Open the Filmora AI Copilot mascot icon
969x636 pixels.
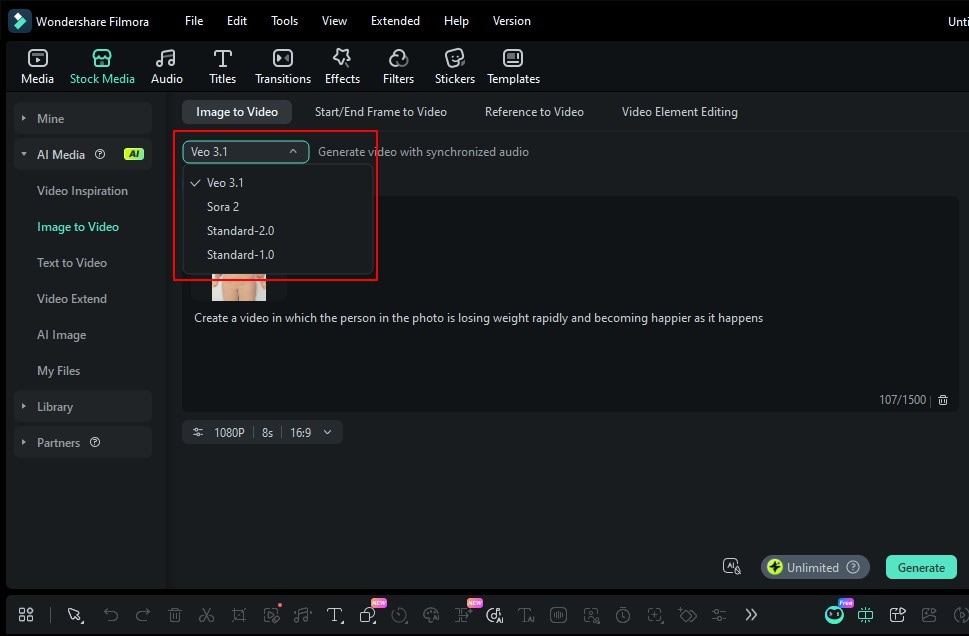point(834,614)
